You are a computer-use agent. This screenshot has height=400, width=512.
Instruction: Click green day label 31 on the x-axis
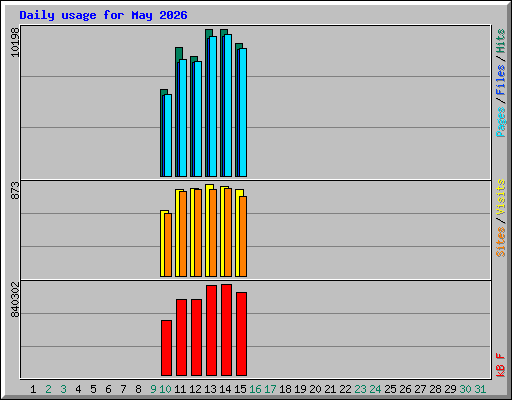(x=480, y=389)
